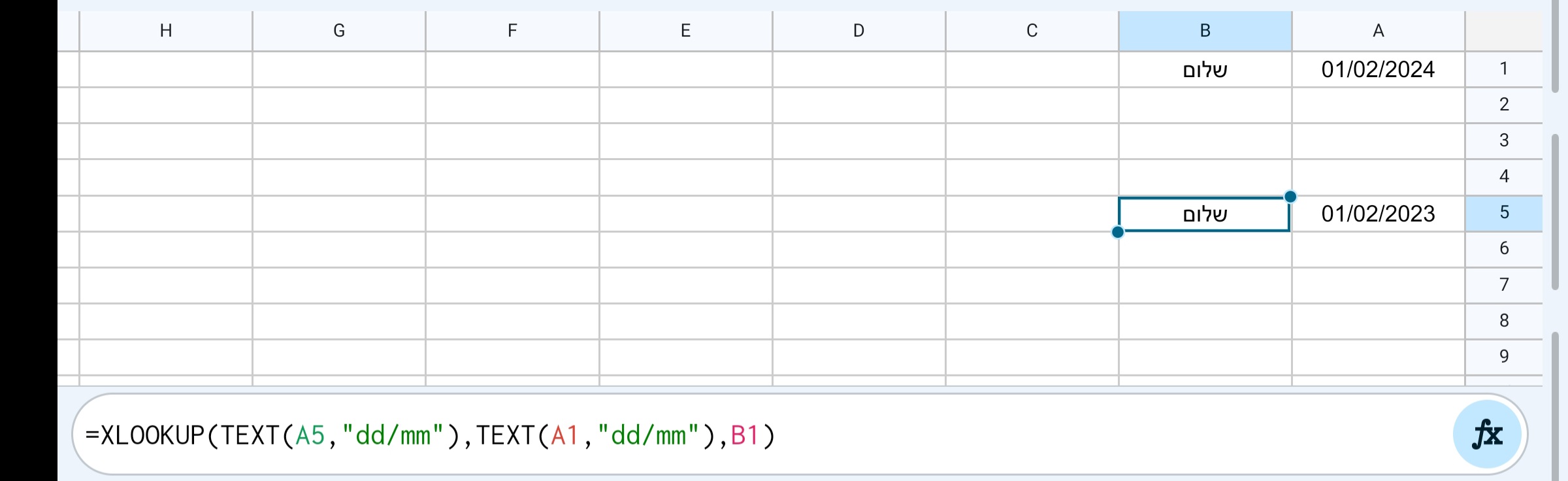The width and height of the screenshot is (1568, 481).
Task: Tap the fx function button
Action: pyautogui.click(x=1487, y=435)
